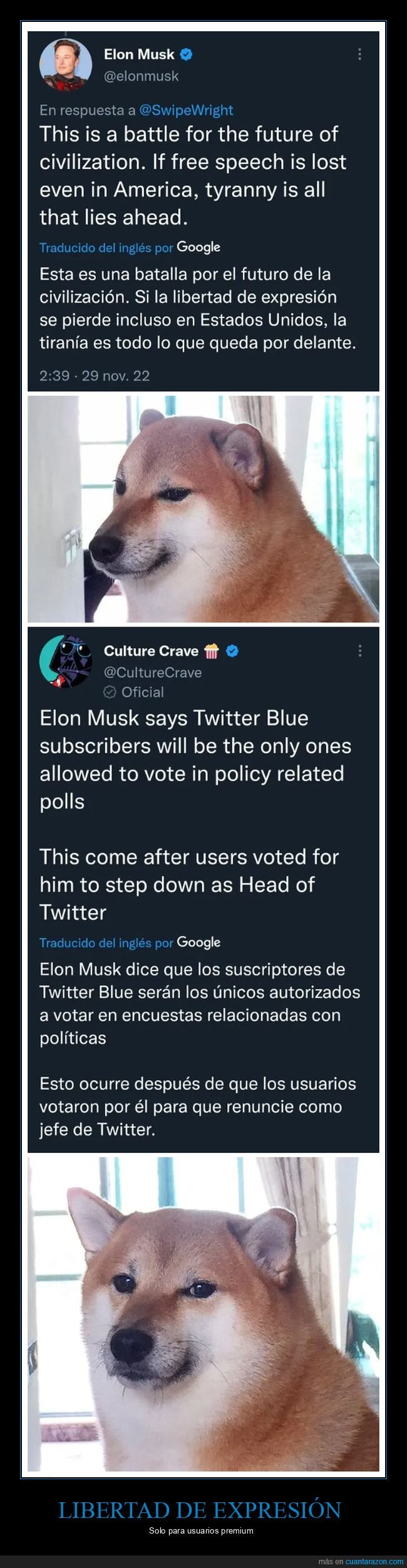The image size is (407, 1568).
Task: Click Elon Musk's verified badge
Action: pos(185,54)
